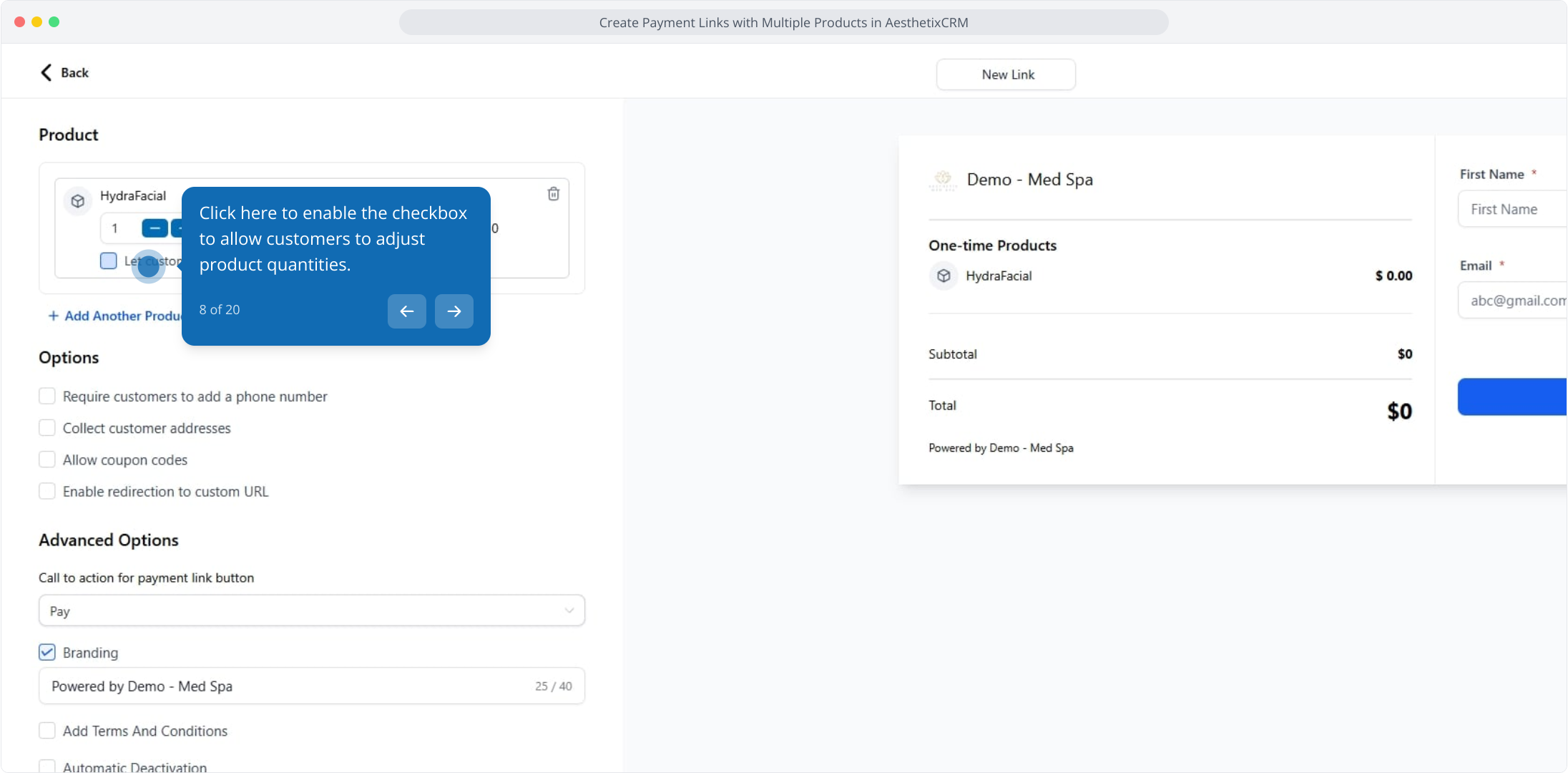Image resolution: width=1568 pixels, height=773 pixels.
Task: Click the minus quantity button
Action: click(155, 228)
